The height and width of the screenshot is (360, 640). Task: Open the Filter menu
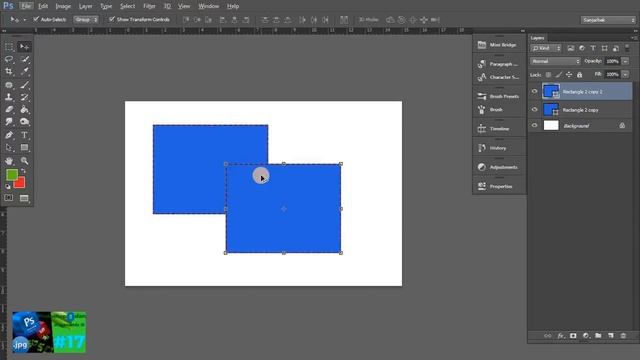(149, 6)
